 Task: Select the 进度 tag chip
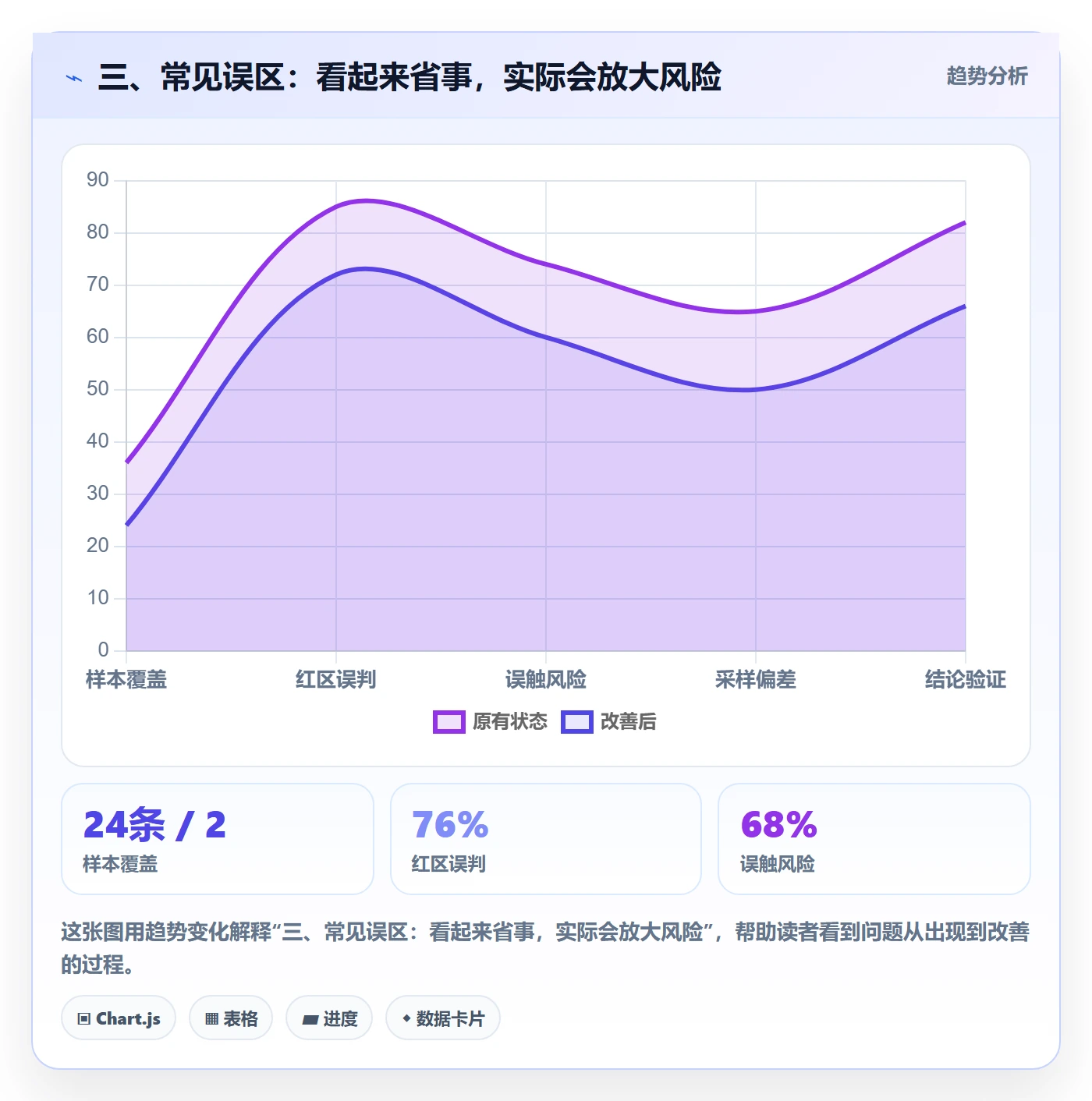pyautogui.click(x=329, y=1018)
